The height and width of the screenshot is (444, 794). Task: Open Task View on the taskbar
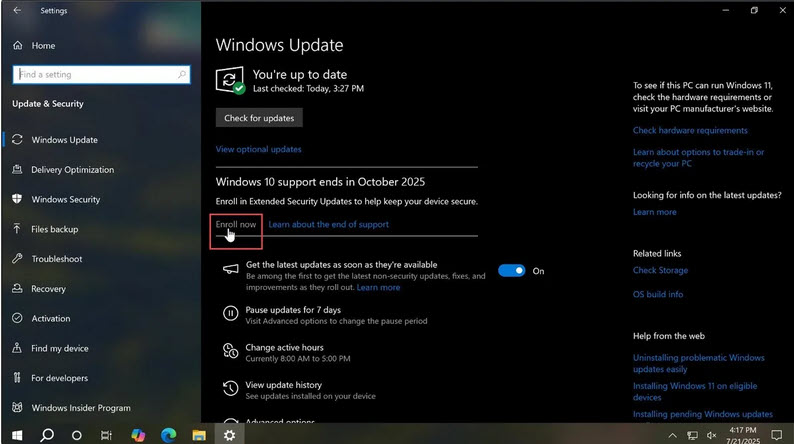pyautogui.click(x=106, y=435)
